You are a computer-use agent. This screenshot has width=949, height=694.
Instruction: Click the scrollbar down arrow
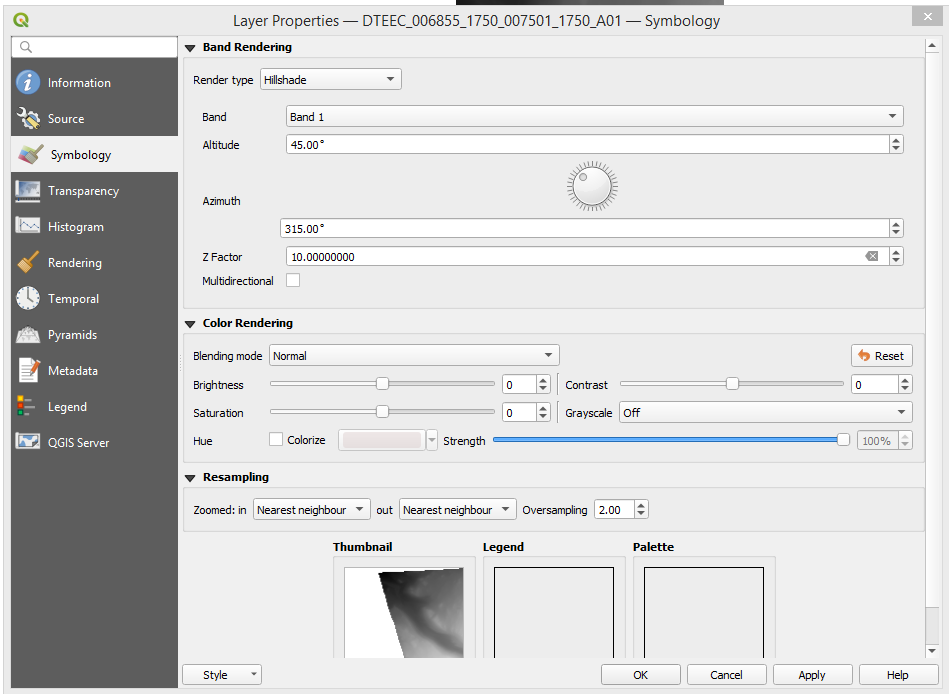931,650
